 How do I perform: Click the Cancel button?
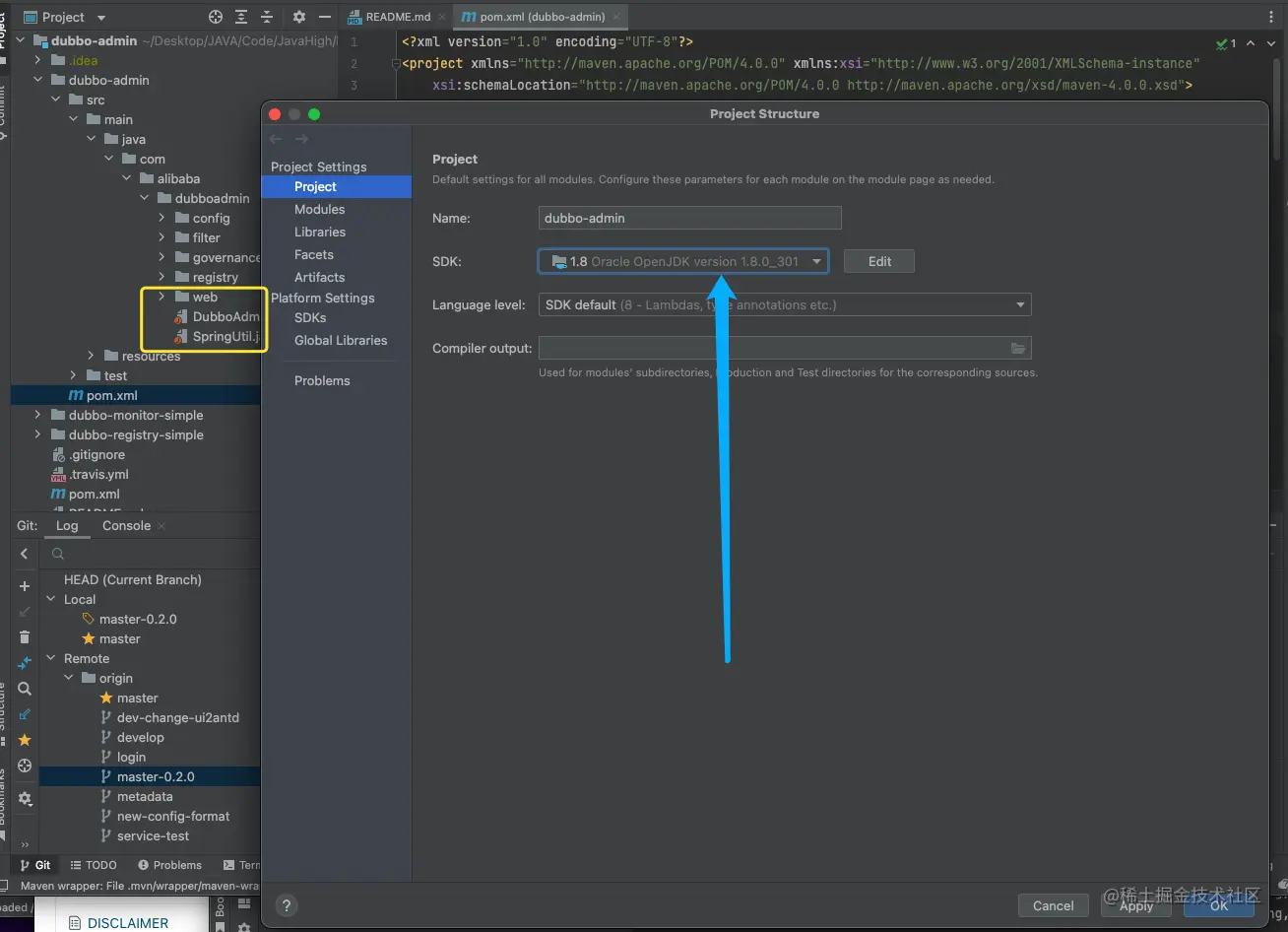[1053, 905]
